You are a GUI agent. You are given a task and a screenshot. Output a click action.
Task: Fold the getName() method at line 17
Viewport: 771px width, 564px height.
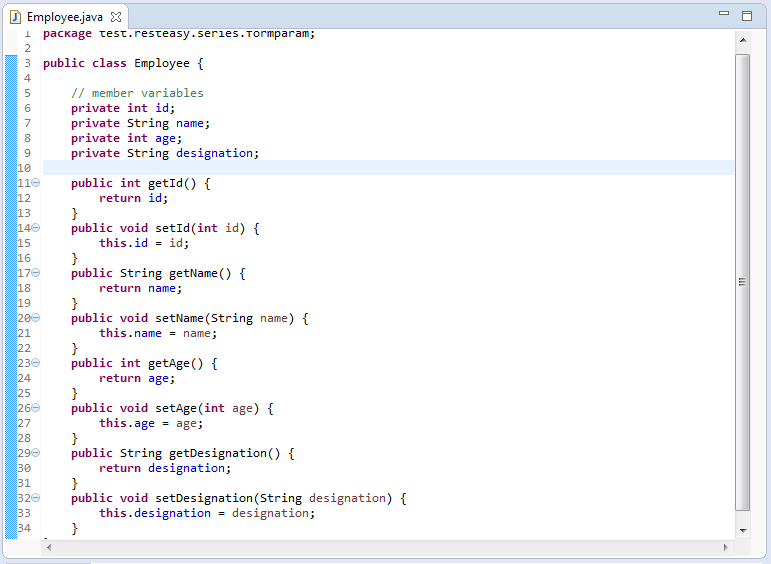[x=36, y=273]
